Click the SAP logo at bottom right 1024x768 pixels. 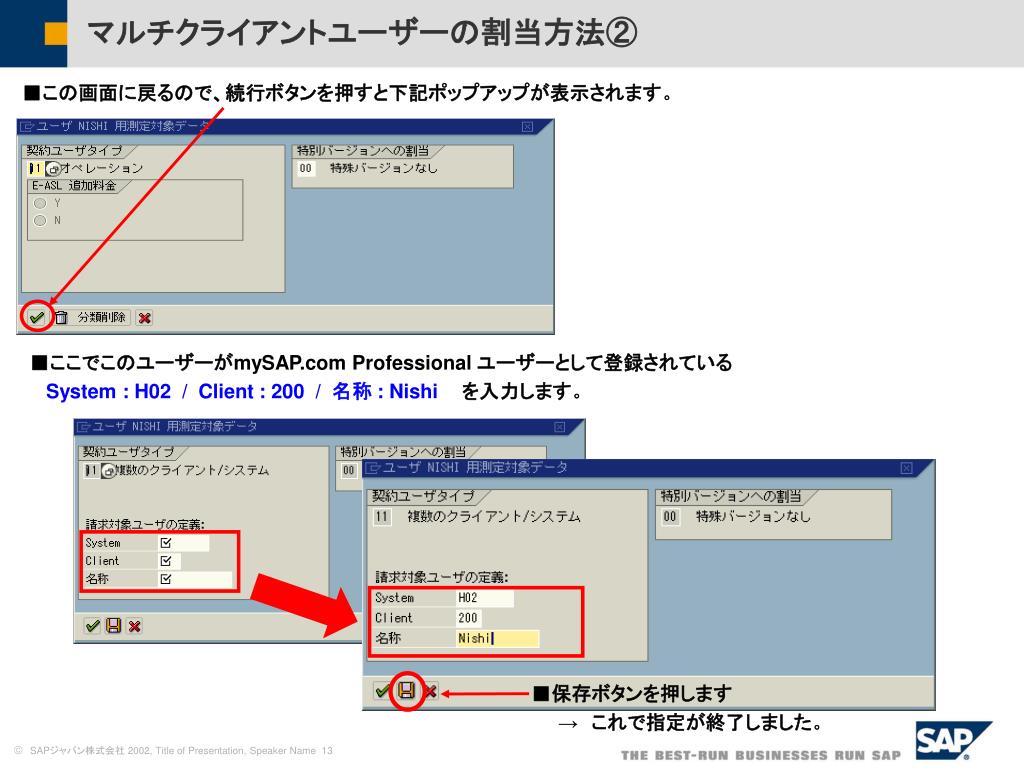(953, 741)
